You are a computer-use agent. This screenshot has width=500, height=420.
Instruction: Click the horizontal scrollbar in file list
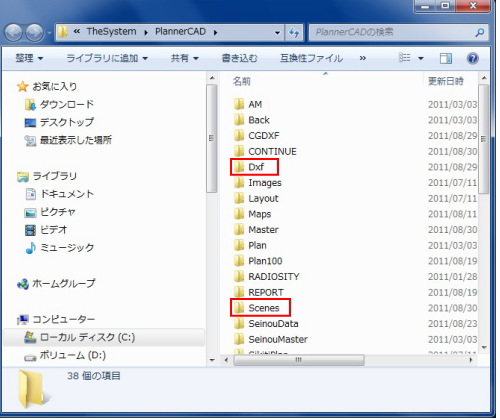tap(299, 360)
